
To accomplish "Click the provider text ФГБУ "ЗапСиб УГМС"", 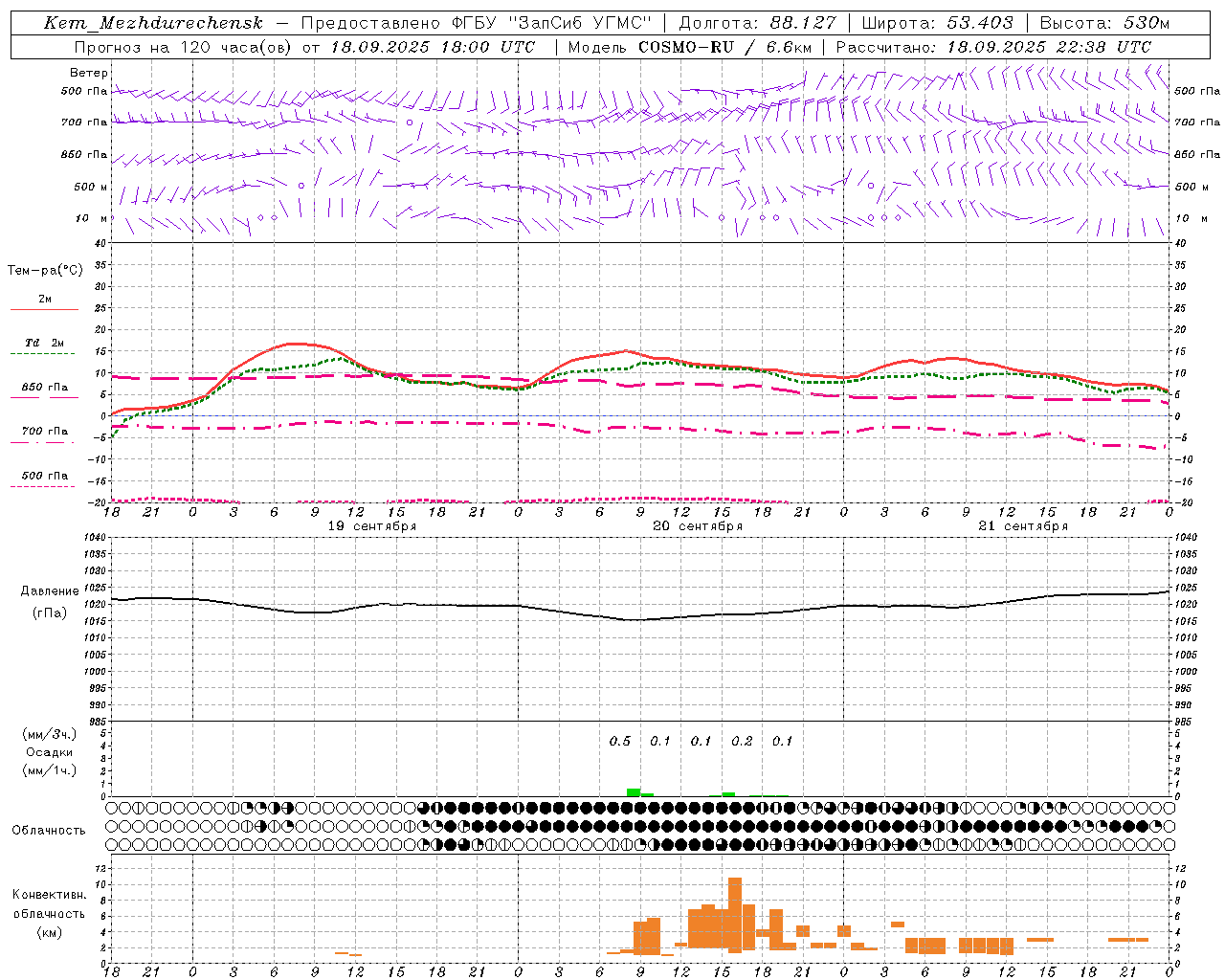I will coord(551,23).
